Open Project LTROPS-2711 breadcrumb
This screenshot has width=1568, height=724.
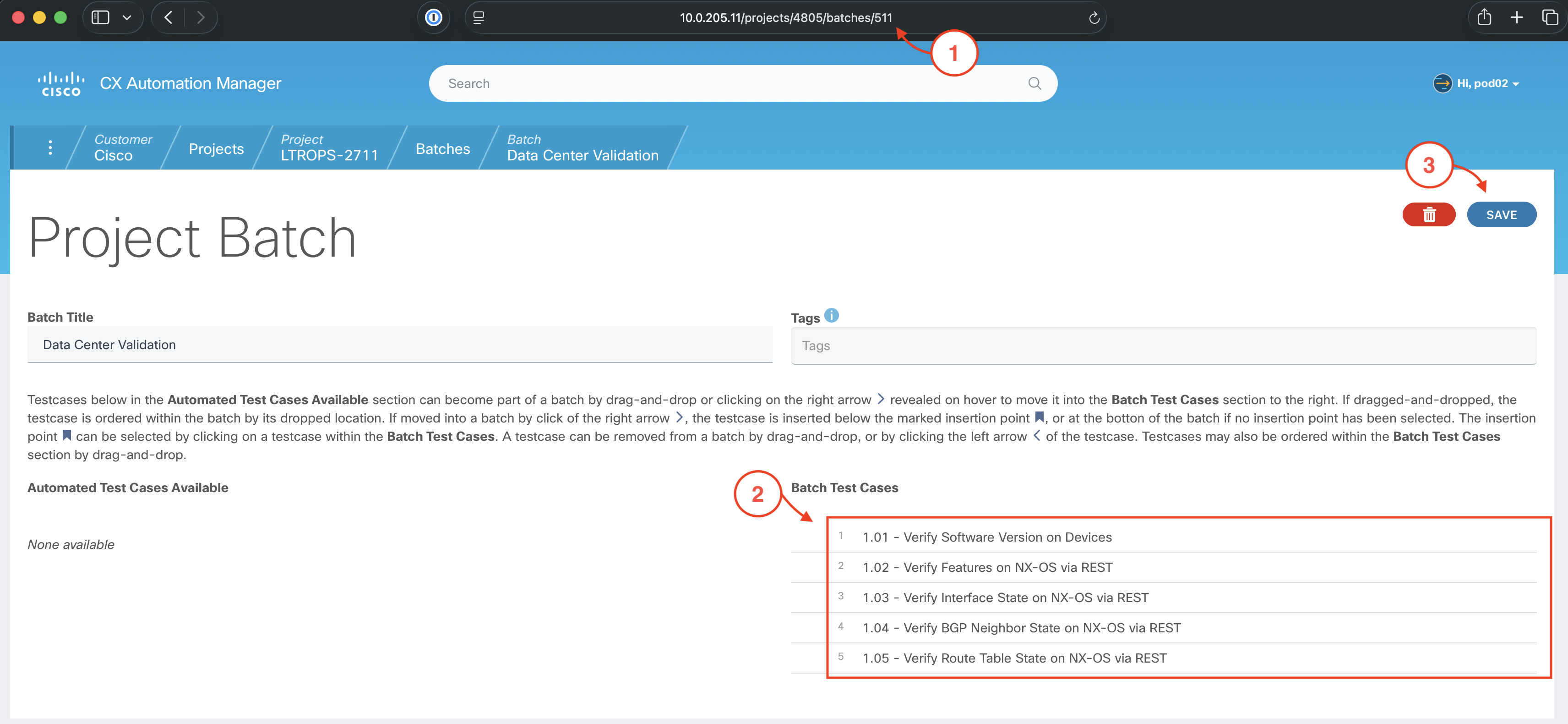[329, 148]
